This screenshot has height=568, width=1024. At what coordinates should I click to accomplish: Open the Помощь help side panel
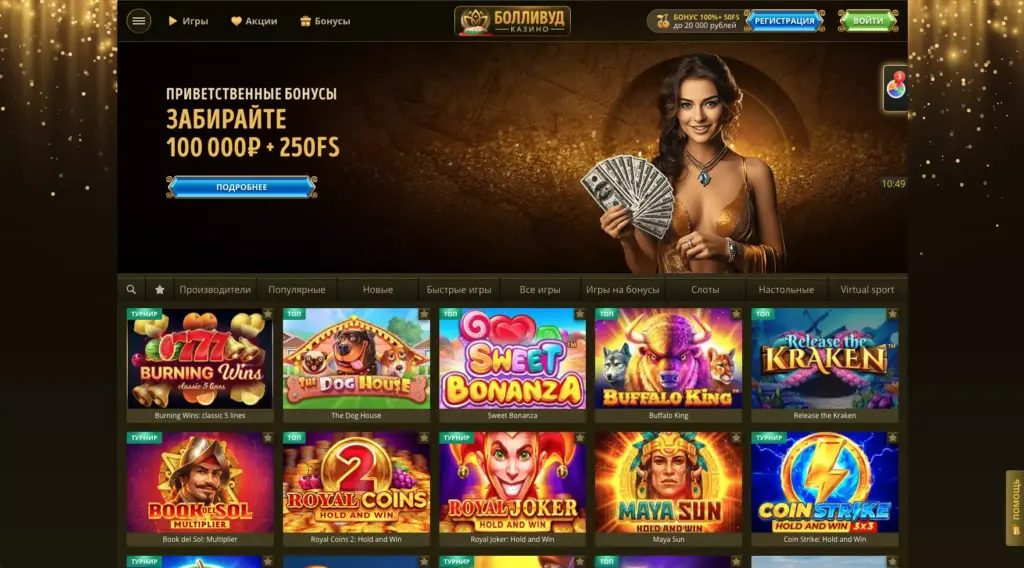coord(1016,507)
